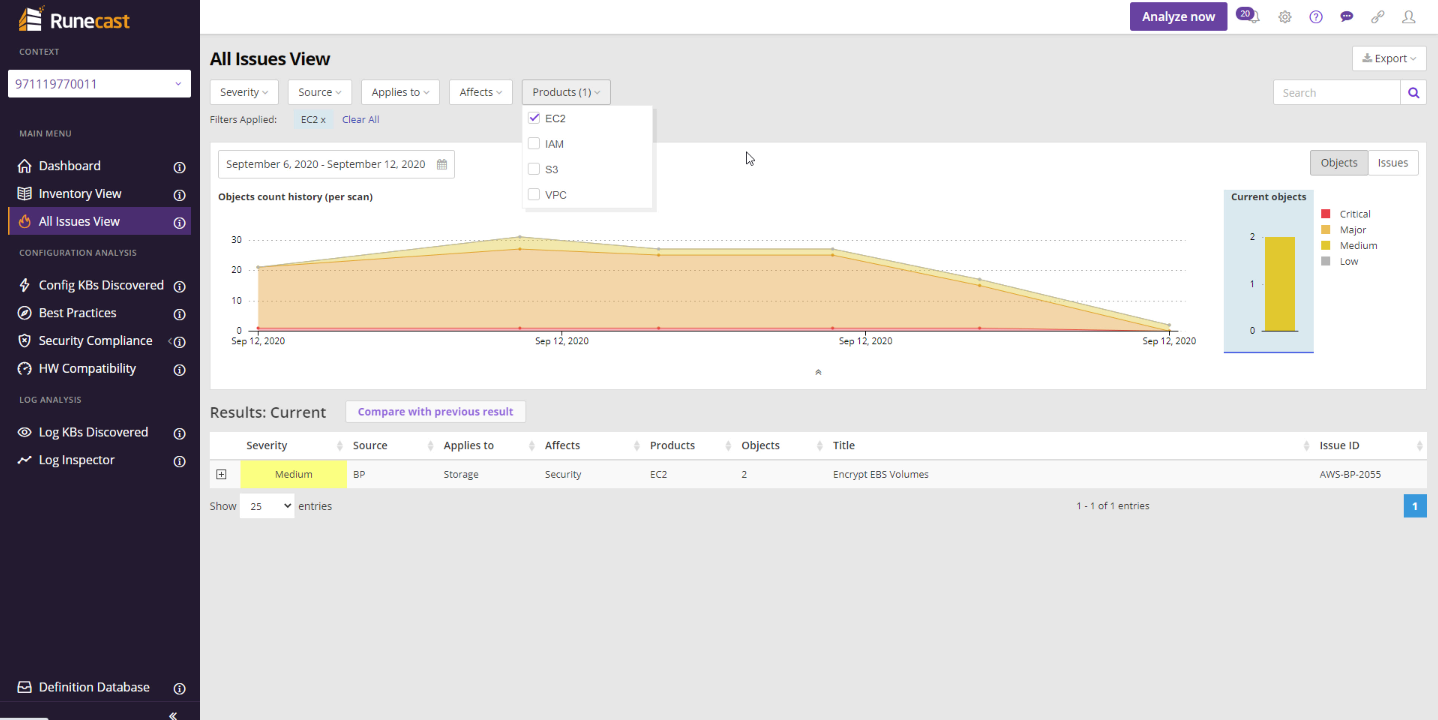Click the link chain icon in top bar

1378,17
